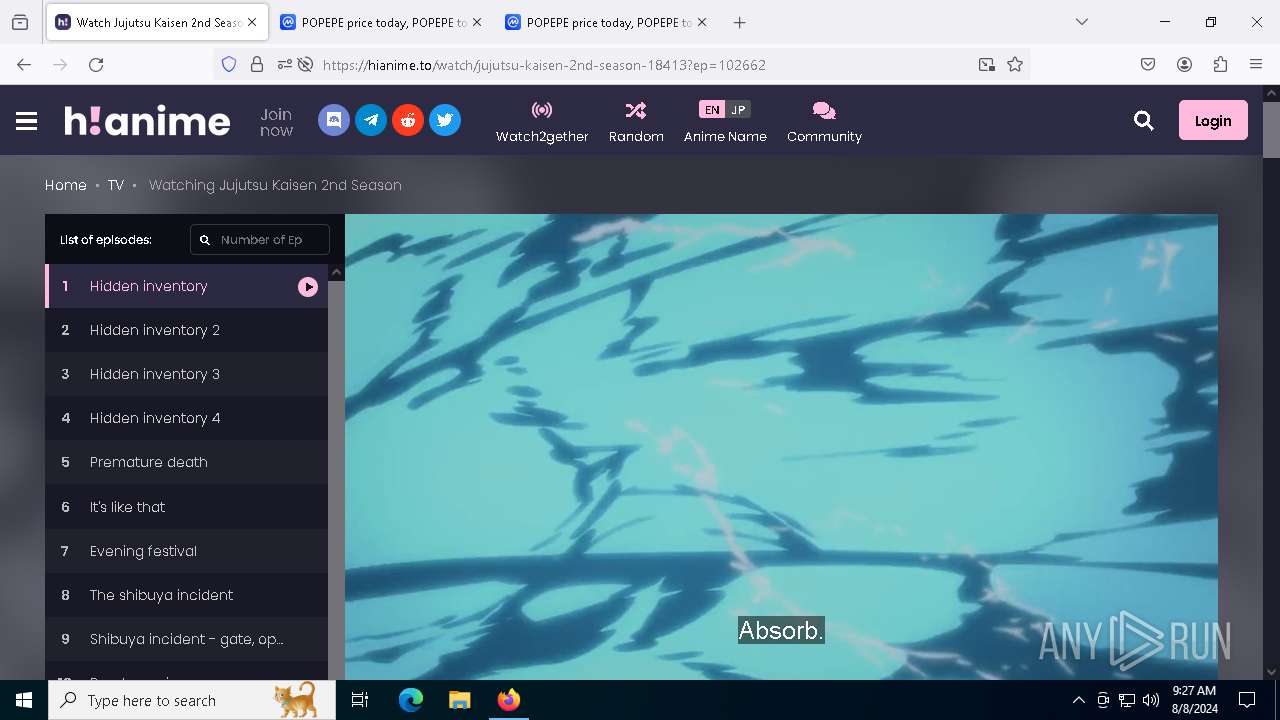Open Watch2gether live rooms
Screen dimensions: 1280x720
(x=542, y=122)
